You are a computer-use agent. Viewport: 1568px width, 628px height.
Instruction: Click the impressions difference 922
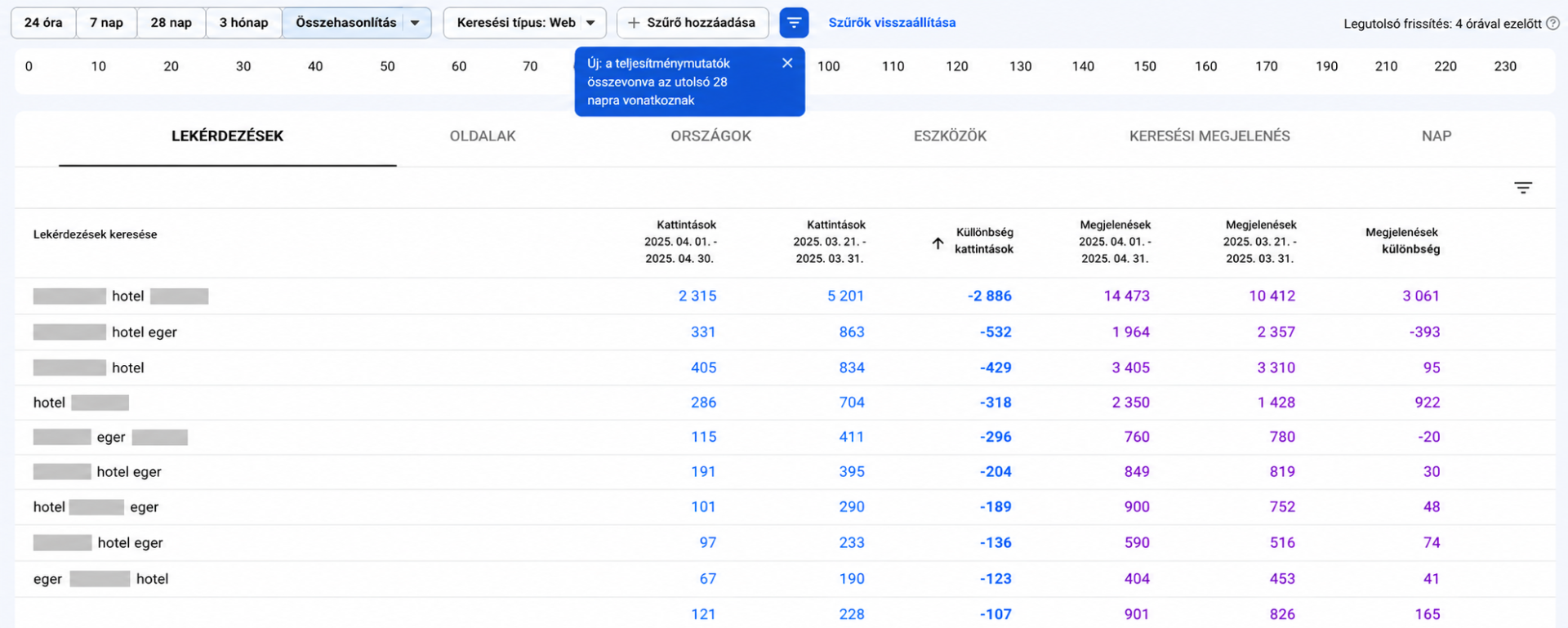[1428, 402]
